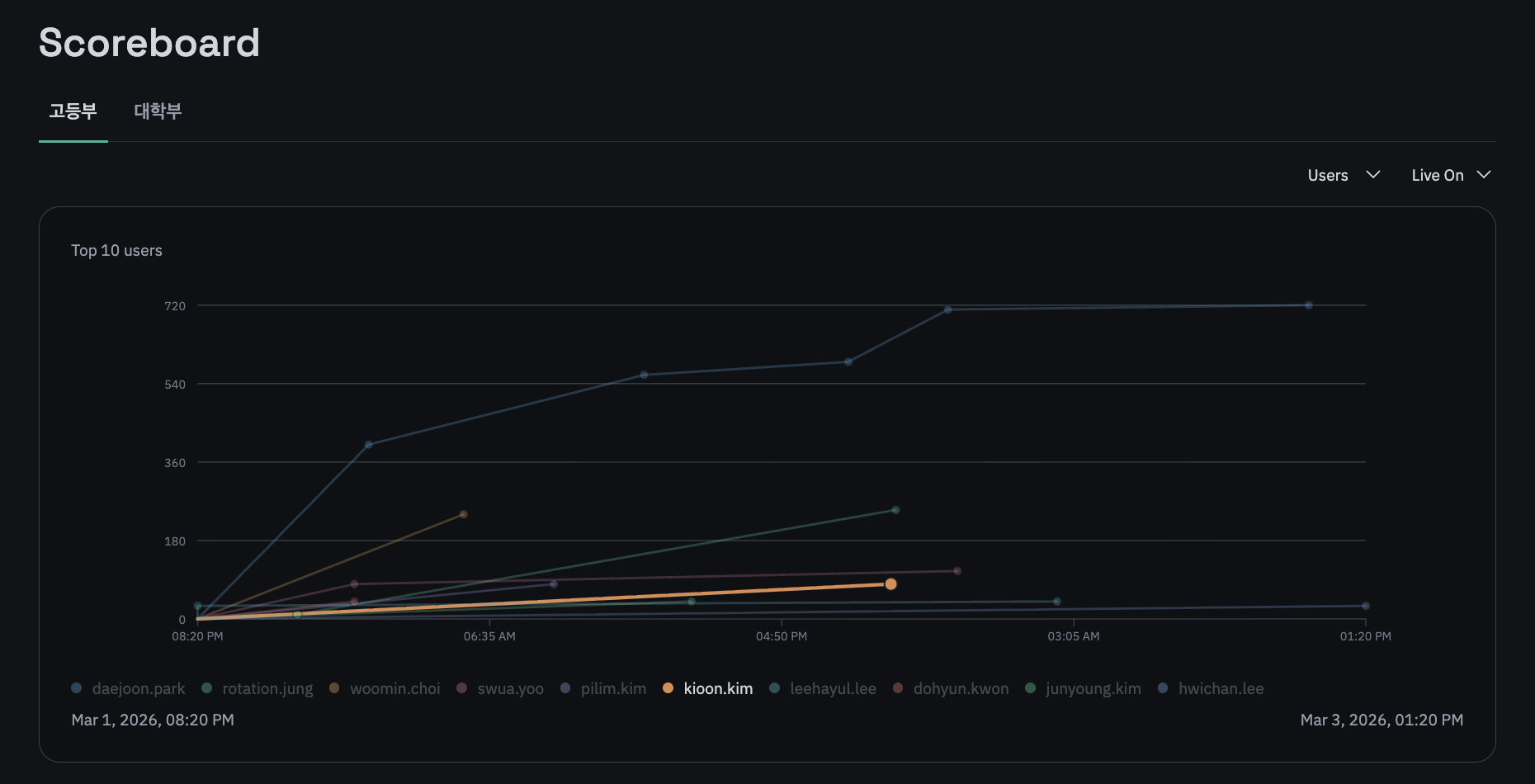
Task: Click kioon.kim's highlighted data point on the chart
Action: click(890, 584)
